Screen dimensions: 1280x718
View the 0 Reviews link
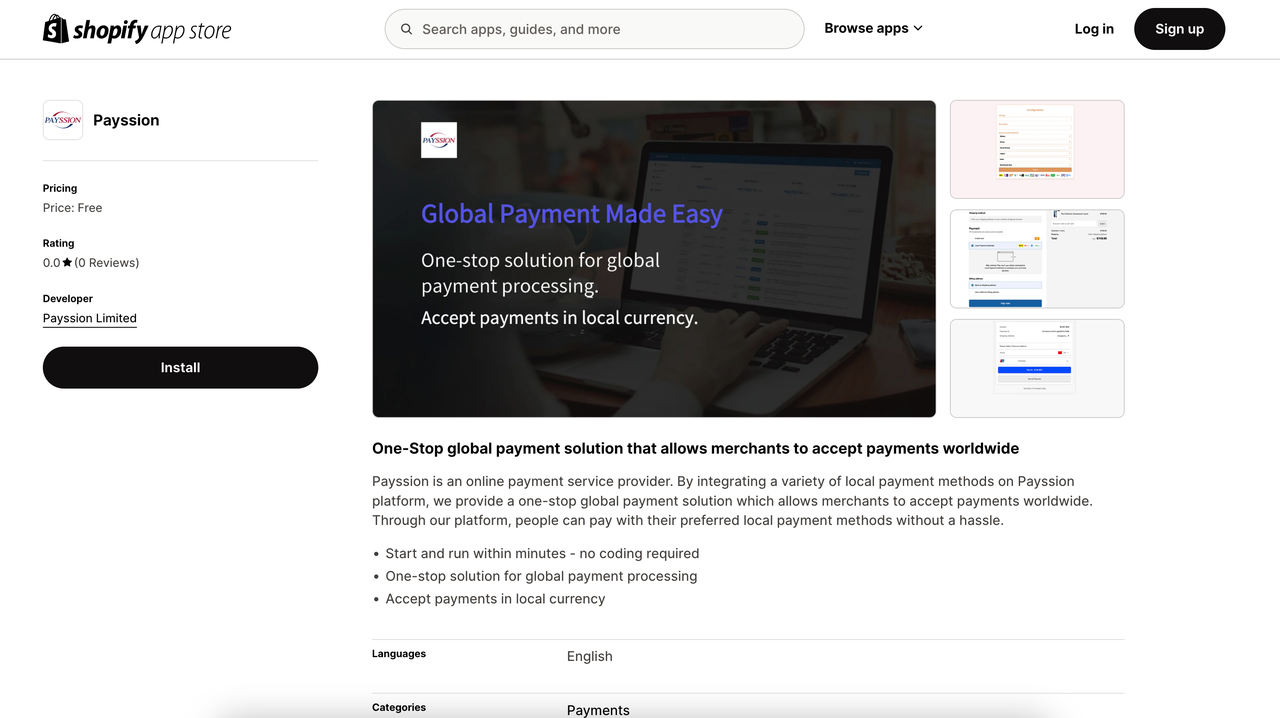(105, 262)
